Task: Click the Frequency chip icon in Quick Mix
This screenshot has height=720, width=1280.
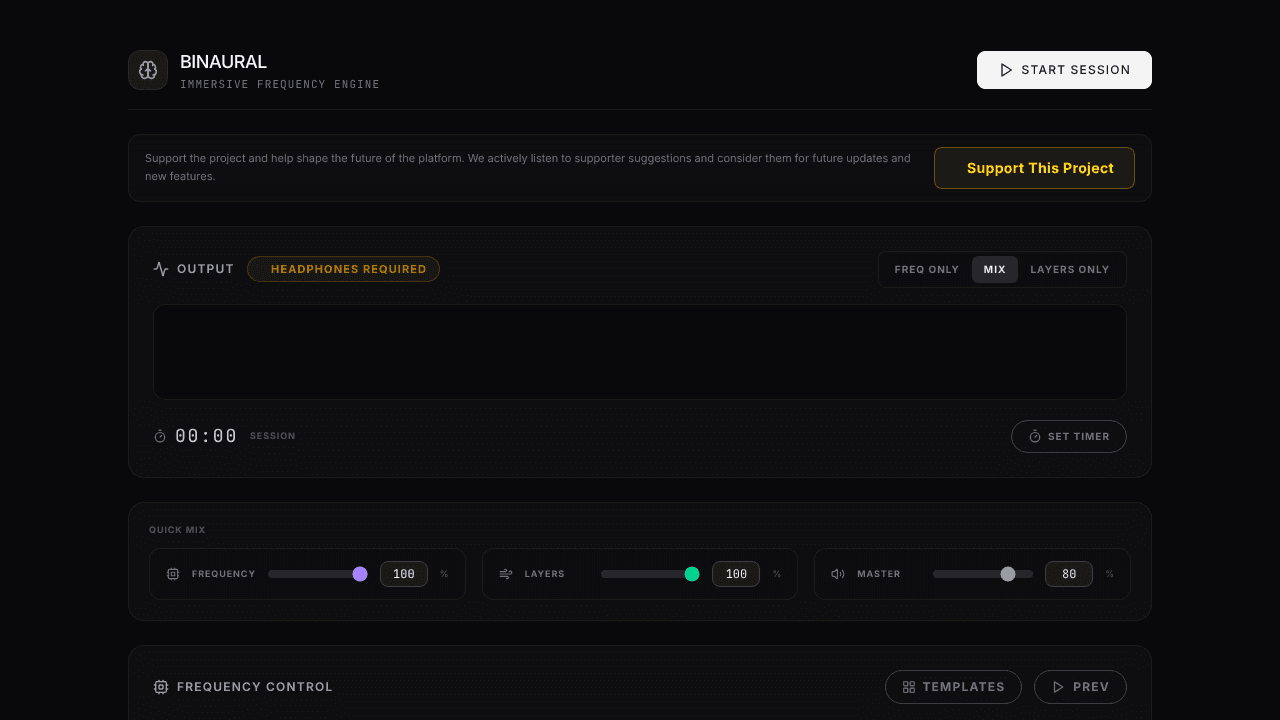Action: pos(173,574)
